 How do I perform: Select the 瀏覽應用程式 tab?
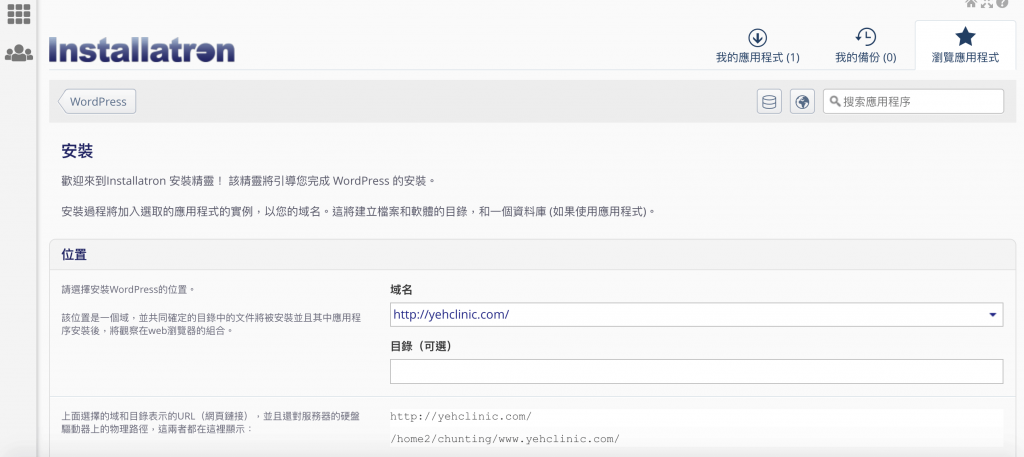coord(965,46)
